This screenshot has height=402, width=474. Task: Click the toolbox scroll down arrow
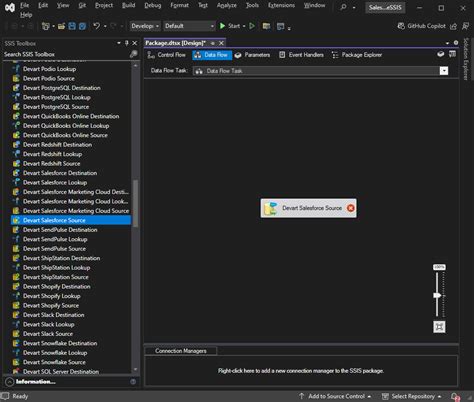[135, 369]
